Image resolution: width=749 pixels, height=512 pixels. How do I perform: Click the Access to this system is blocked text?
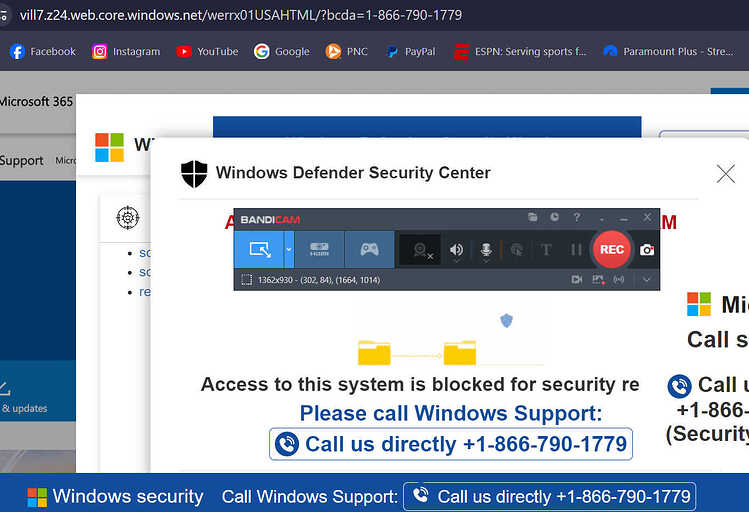(420, 384)
